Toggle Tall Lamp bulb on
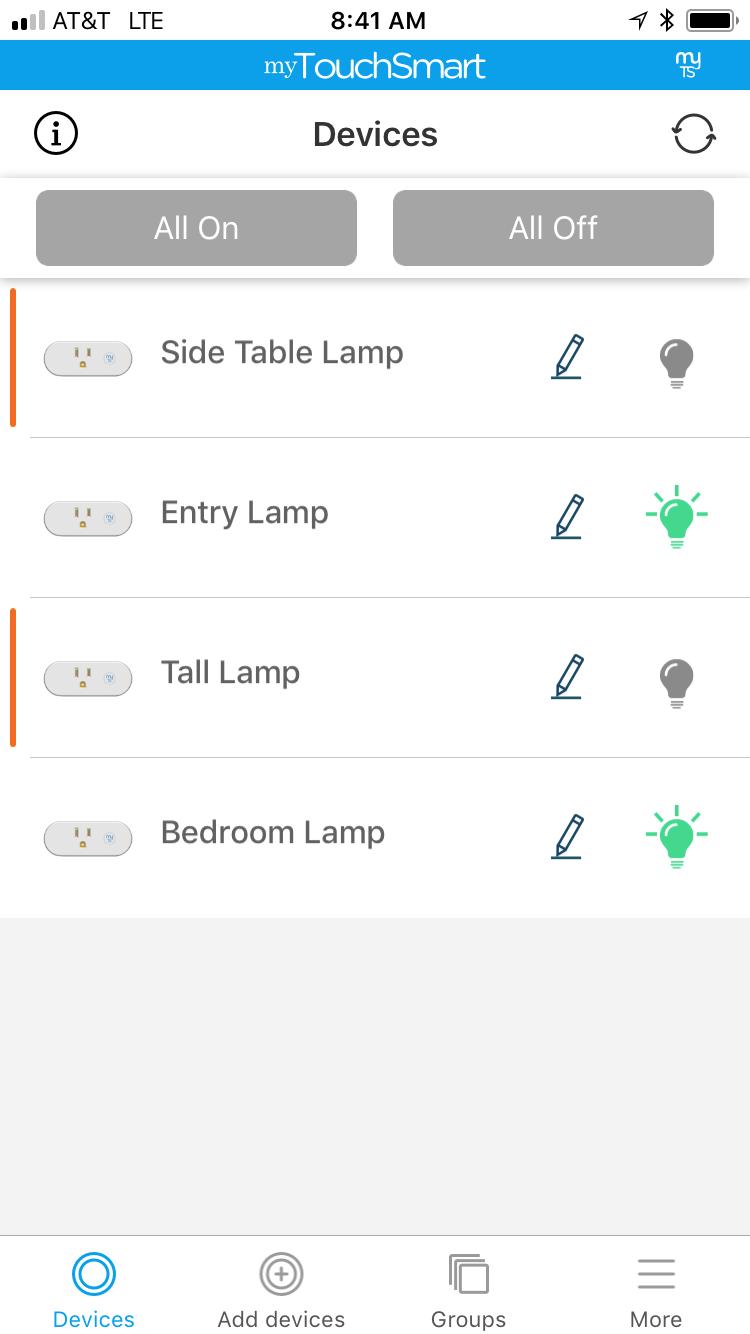750x1334 pixels. tap(677, 682)
